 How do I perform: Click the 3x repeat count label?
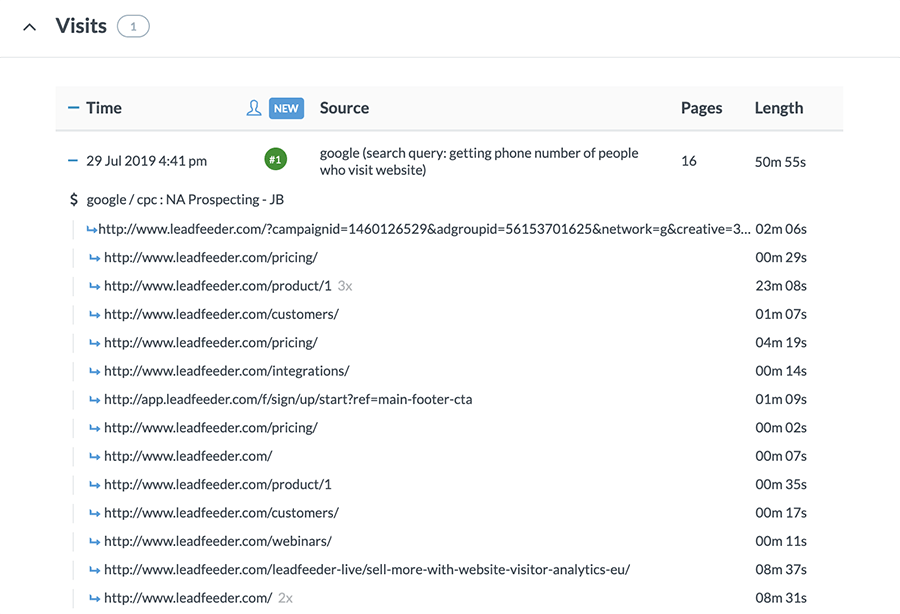click(345, 286)
